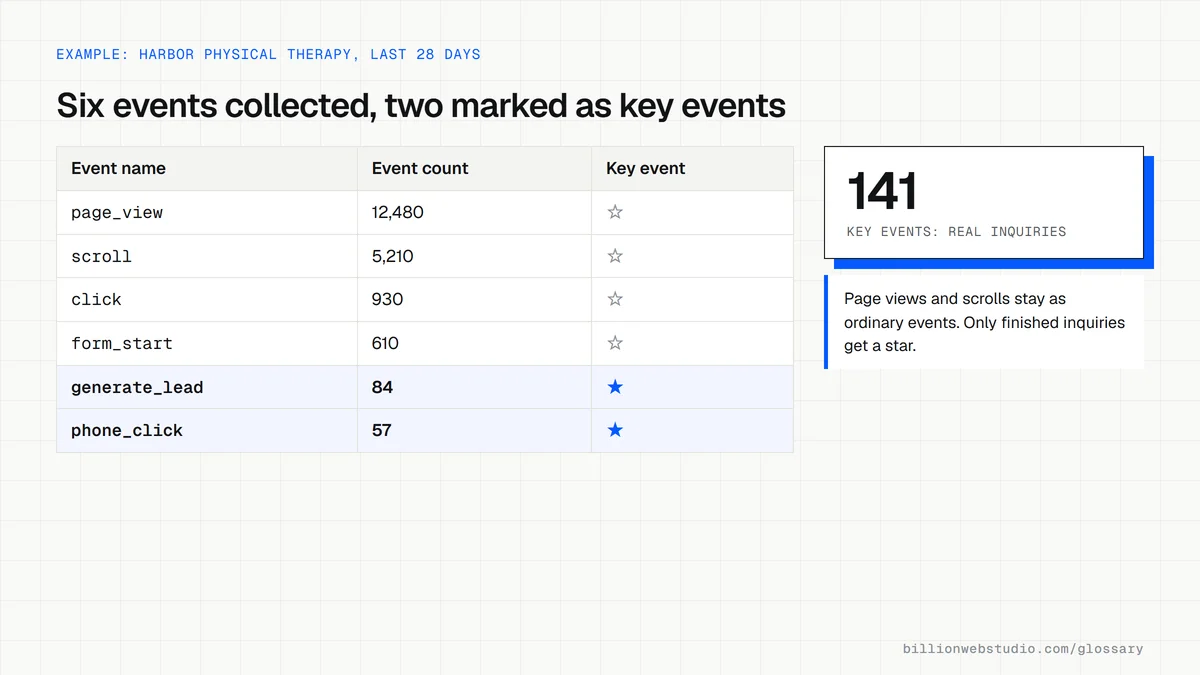Open the billionwebstudio.com/glossary link
The height and width of the screenshot is (675, 1200).
[1023, 649]
